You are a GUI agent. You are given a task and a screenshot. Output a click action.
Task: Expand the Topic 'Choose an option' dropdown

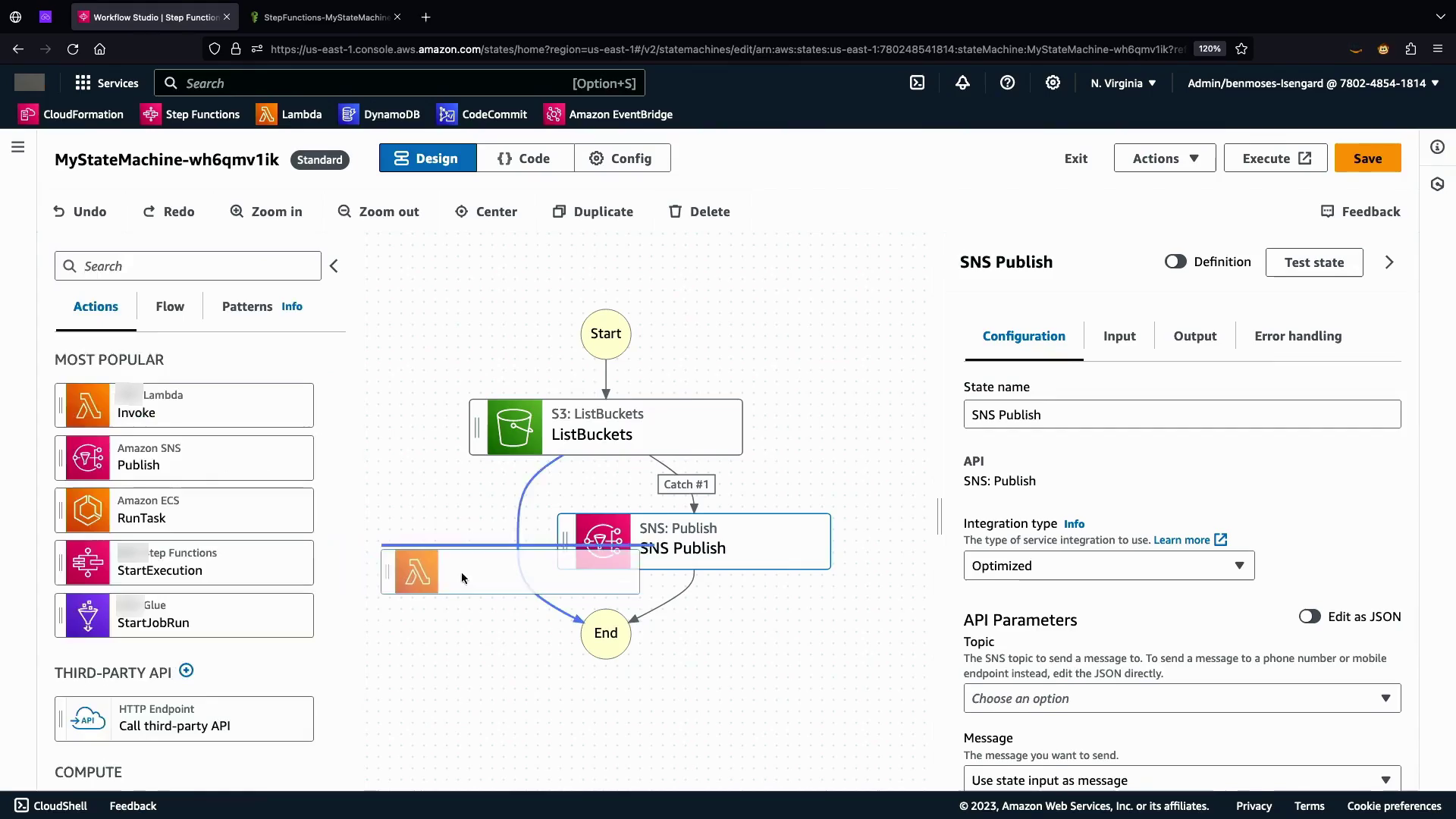point(1181,698)
